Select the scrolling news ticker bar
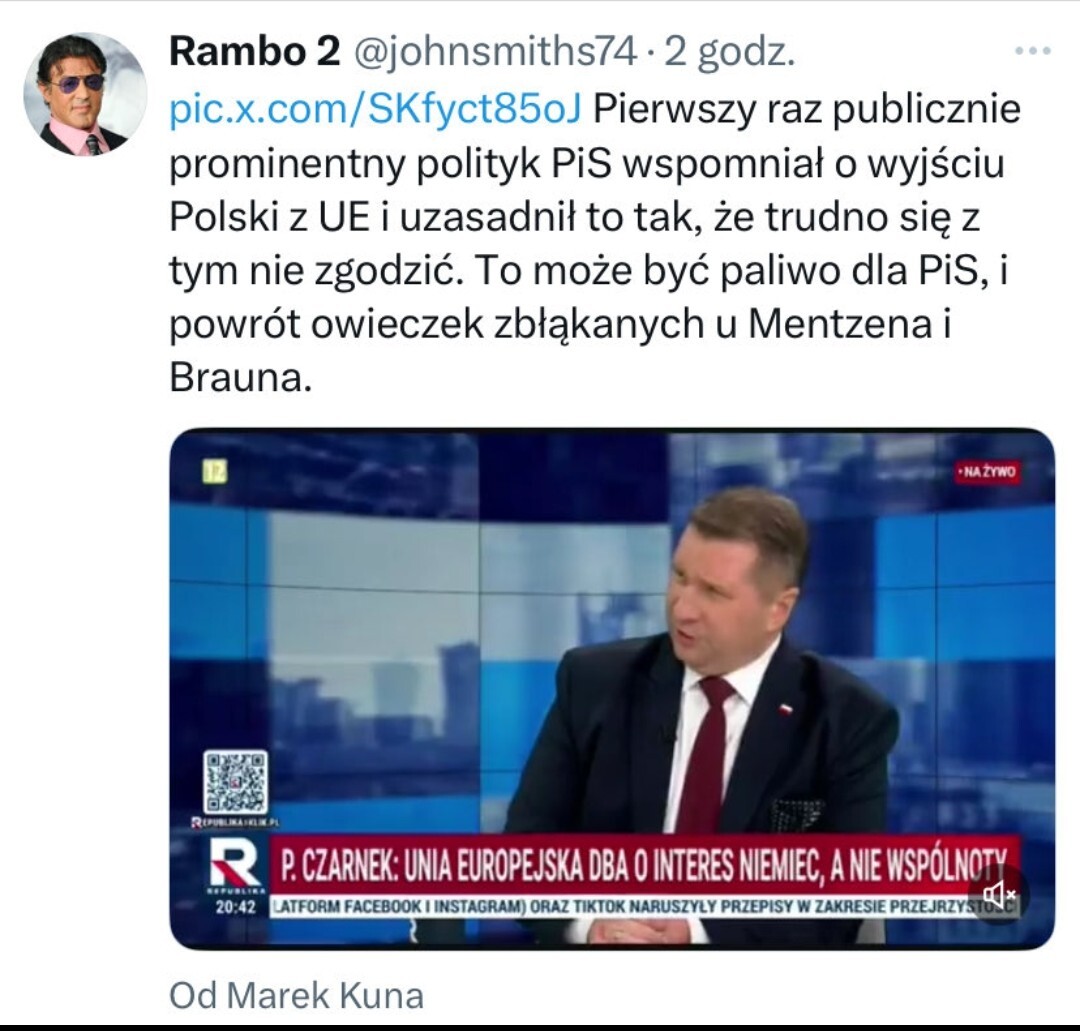 point(644,906)
